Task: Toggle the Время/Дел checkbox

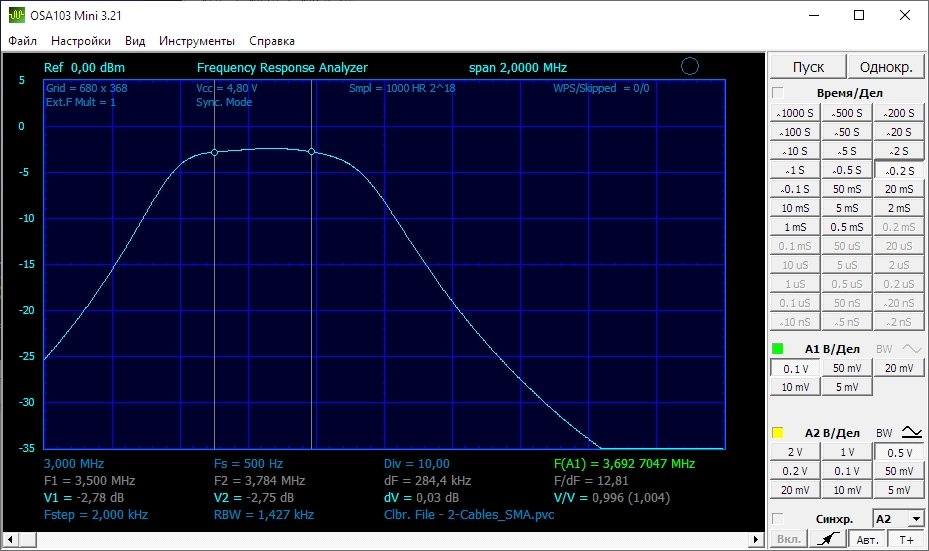Action: pos(778,93)
